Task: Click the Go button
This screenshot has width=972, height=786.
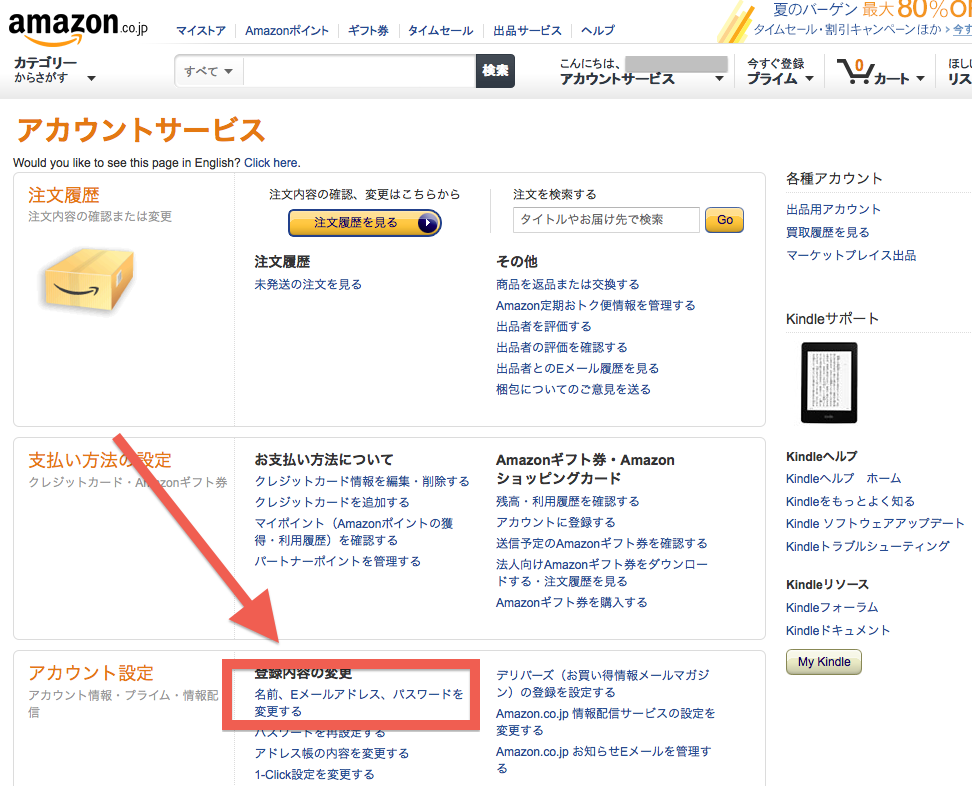Action: 724,219
